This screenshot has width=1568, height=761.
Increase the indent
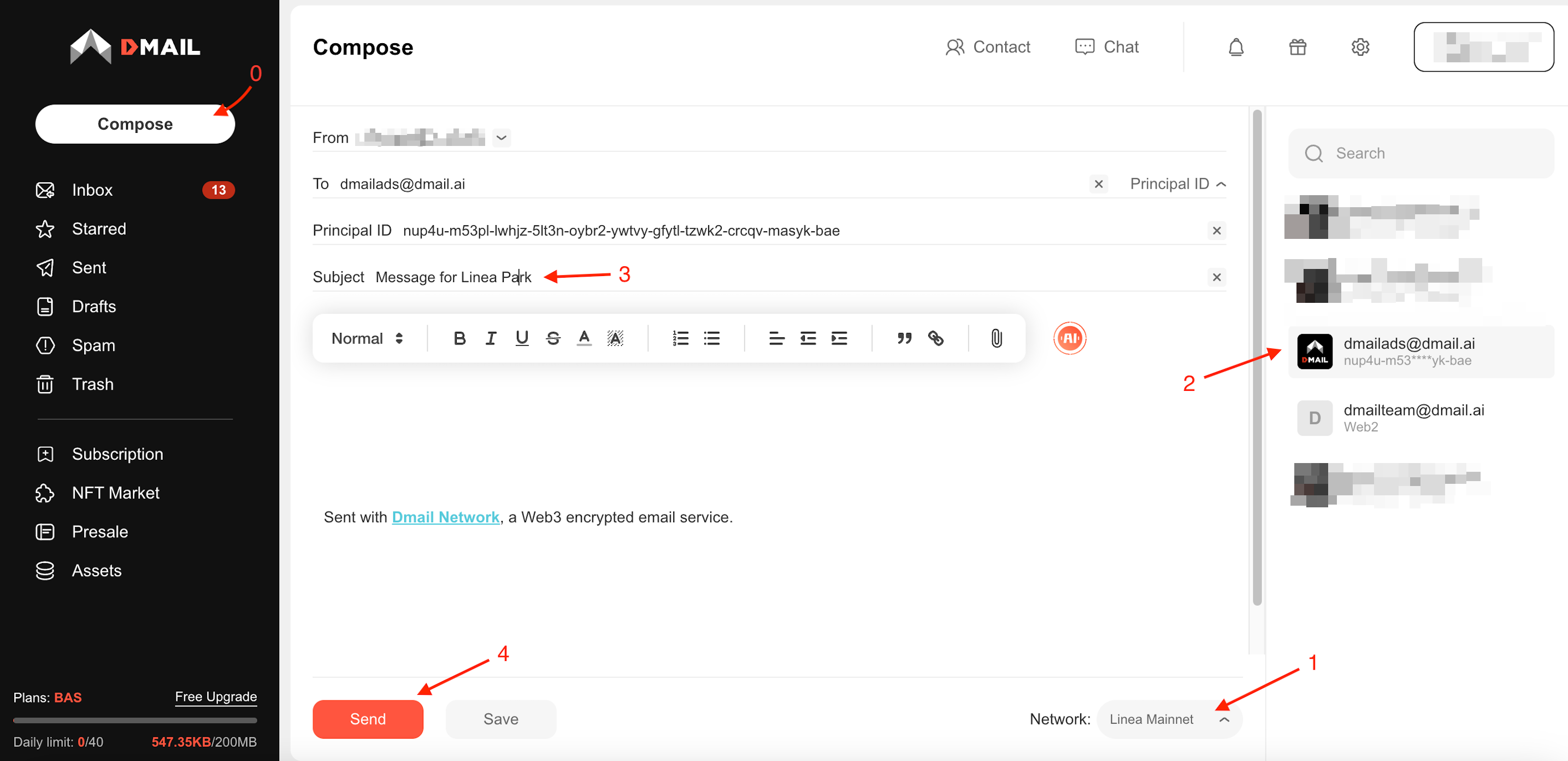839,338
